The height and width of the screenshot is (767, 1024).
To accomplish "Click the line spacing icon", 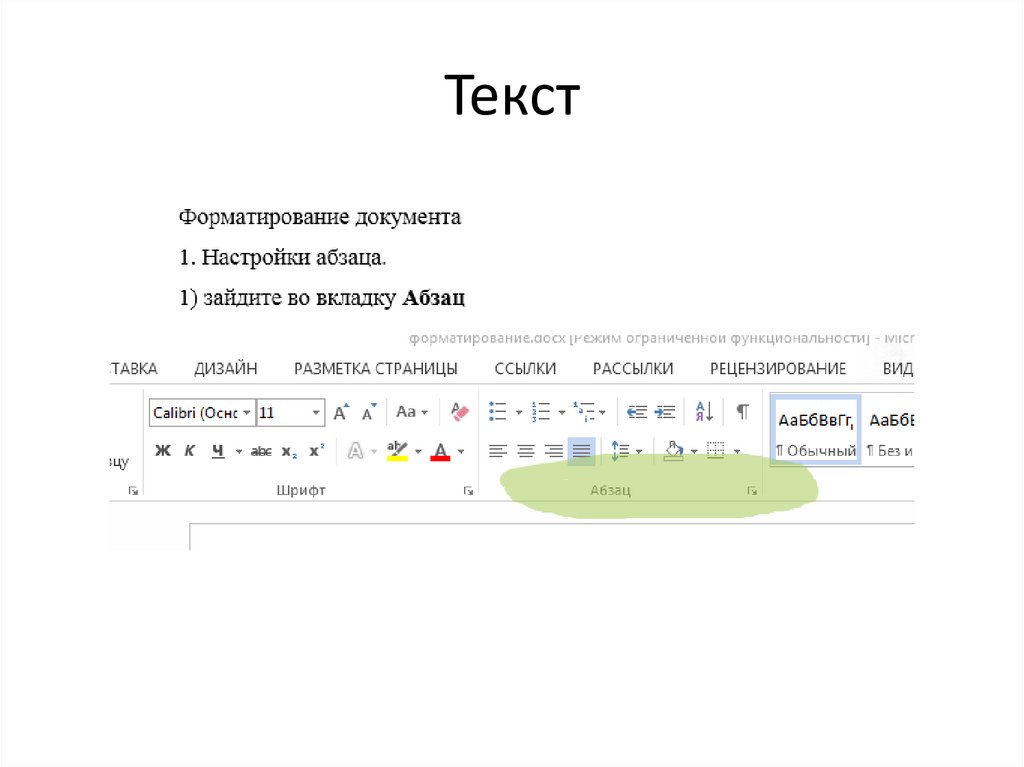I will [x=620, y=451].
